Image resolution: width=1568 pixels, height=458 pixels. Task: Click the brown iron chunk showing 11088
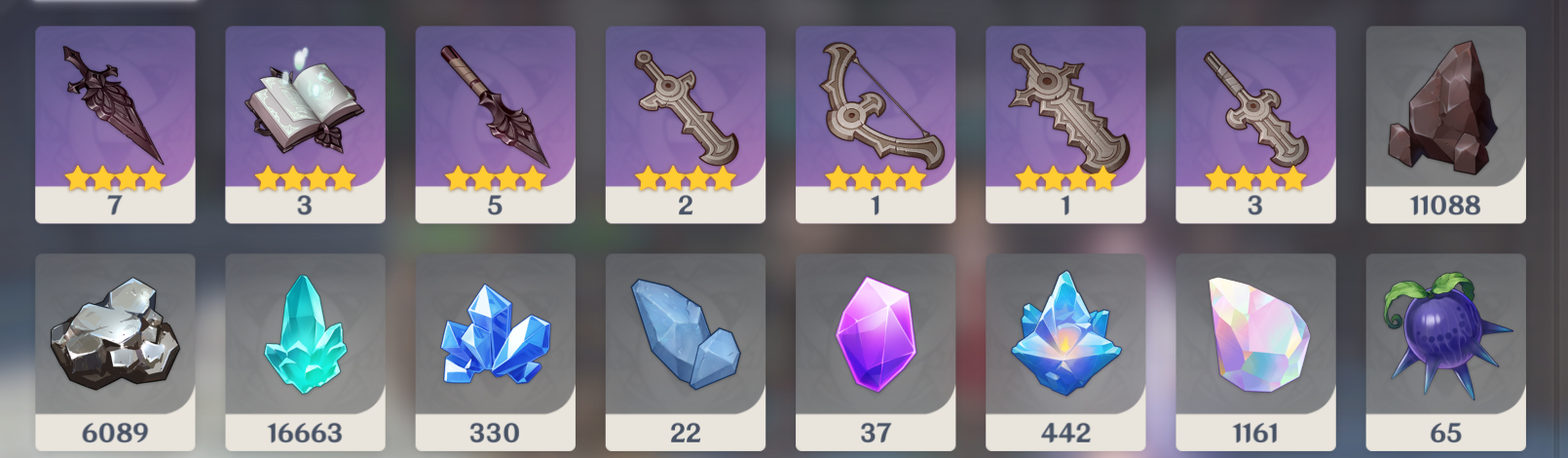tap(1445, 125)
